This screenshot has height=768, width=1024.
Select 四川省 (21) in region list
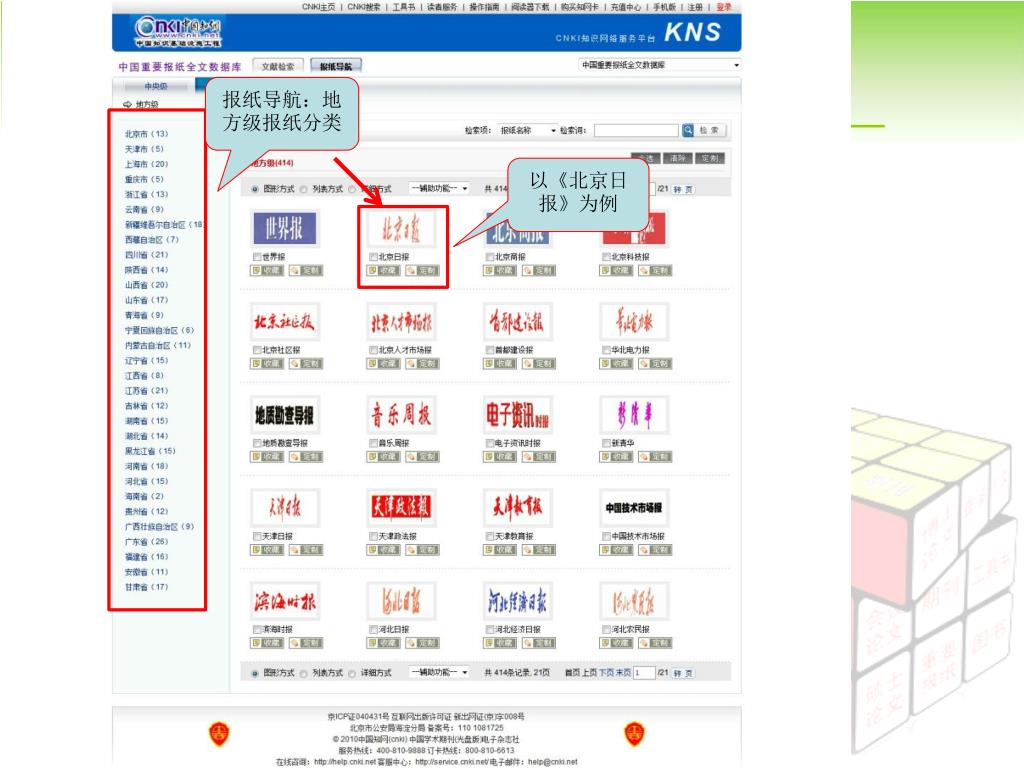[146, 255]
